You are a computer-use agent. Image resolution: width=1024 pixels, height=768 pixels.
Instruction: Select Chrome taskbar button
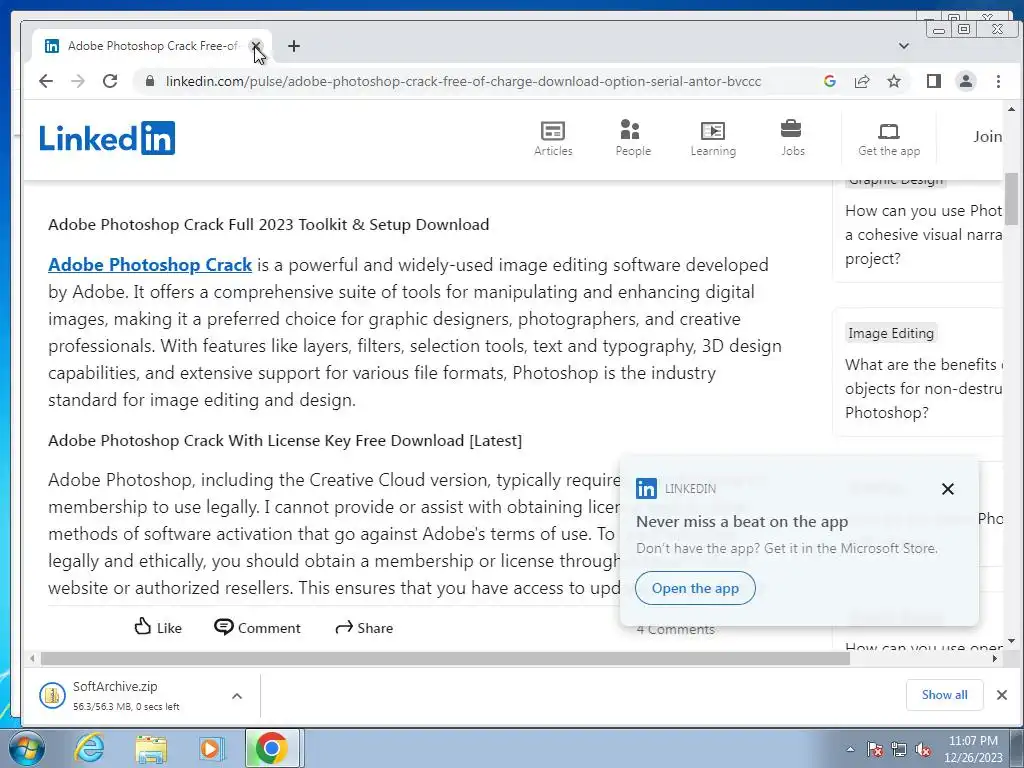(272, 748)
